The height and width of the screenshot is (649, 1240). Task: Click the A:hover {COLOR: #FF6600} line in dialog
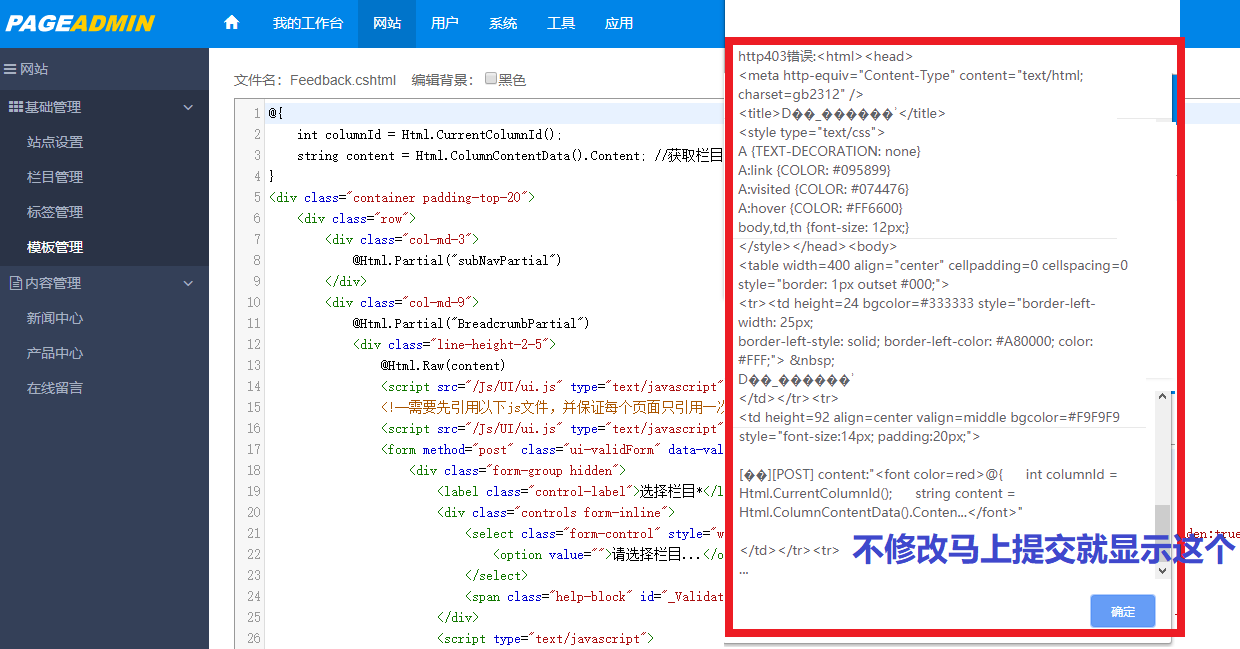821,208
